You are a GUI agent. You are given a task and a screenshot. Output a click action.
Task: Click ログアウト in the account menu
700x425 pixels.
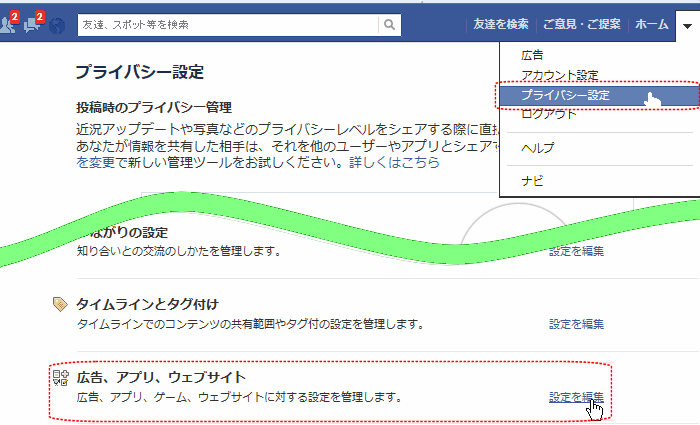(x=549, y=114)
